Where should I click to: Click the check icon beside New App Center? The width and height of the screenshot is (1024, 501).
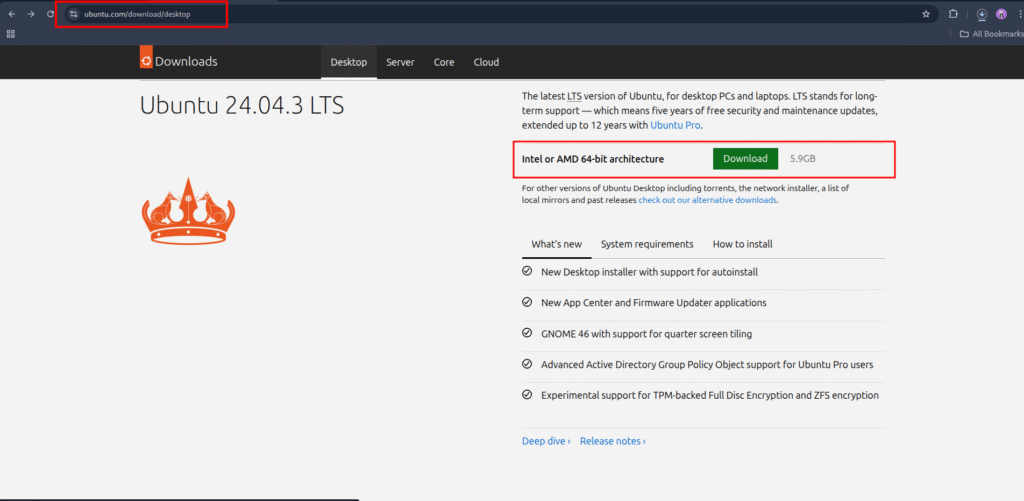click(527, 302)
